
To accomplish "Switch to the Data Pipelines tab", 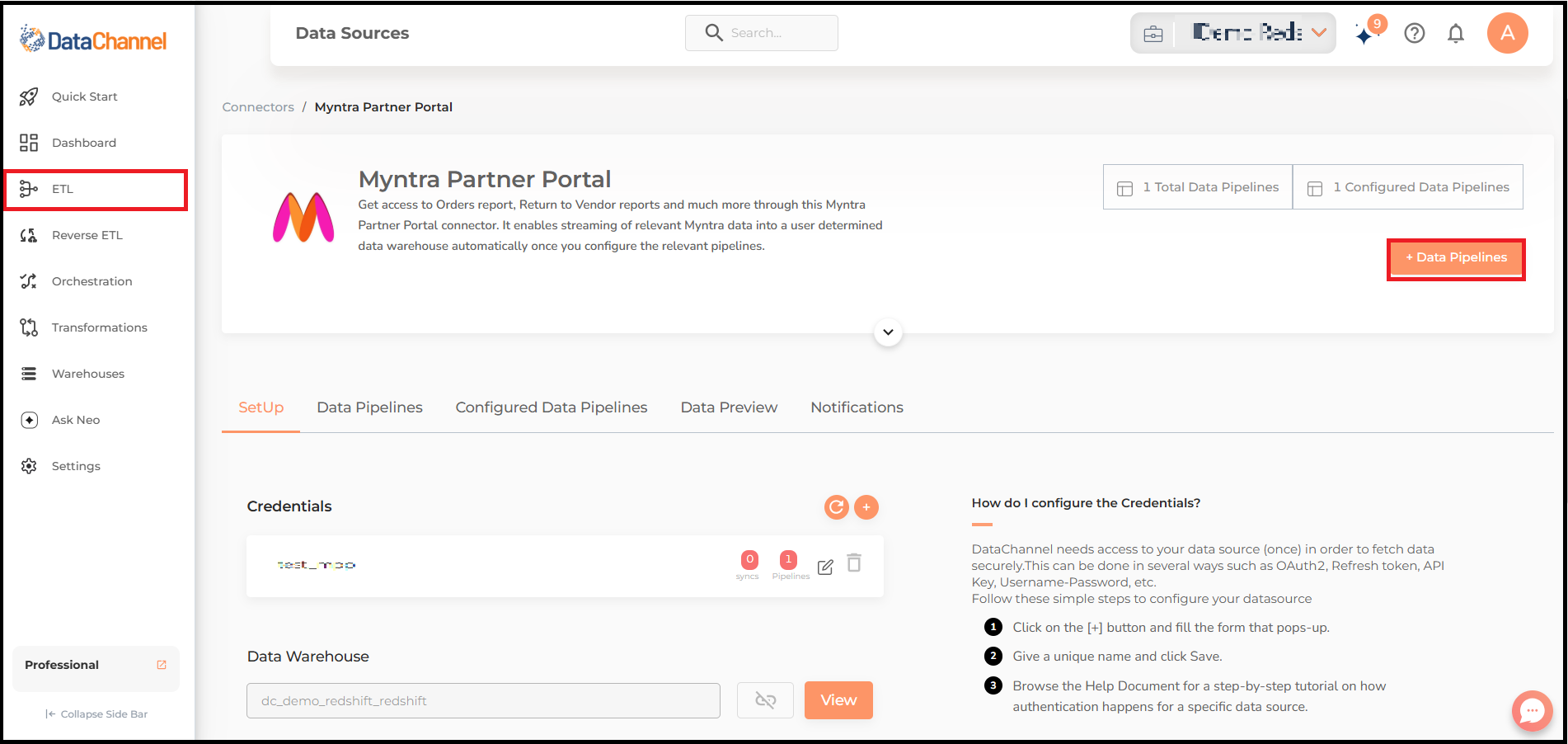I will pyautogui.click(x=369, y=407).
